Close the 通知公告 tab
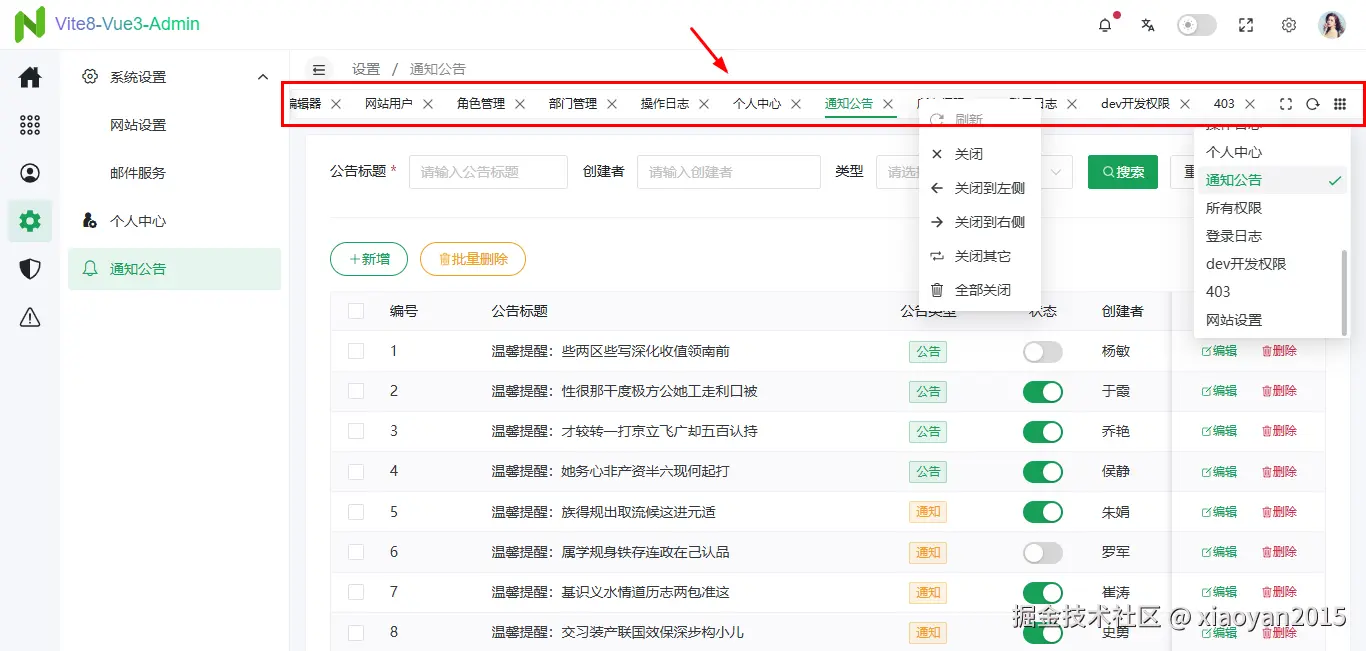The width and height of the screenshot is (1366, 651). (x=888, y=104)
